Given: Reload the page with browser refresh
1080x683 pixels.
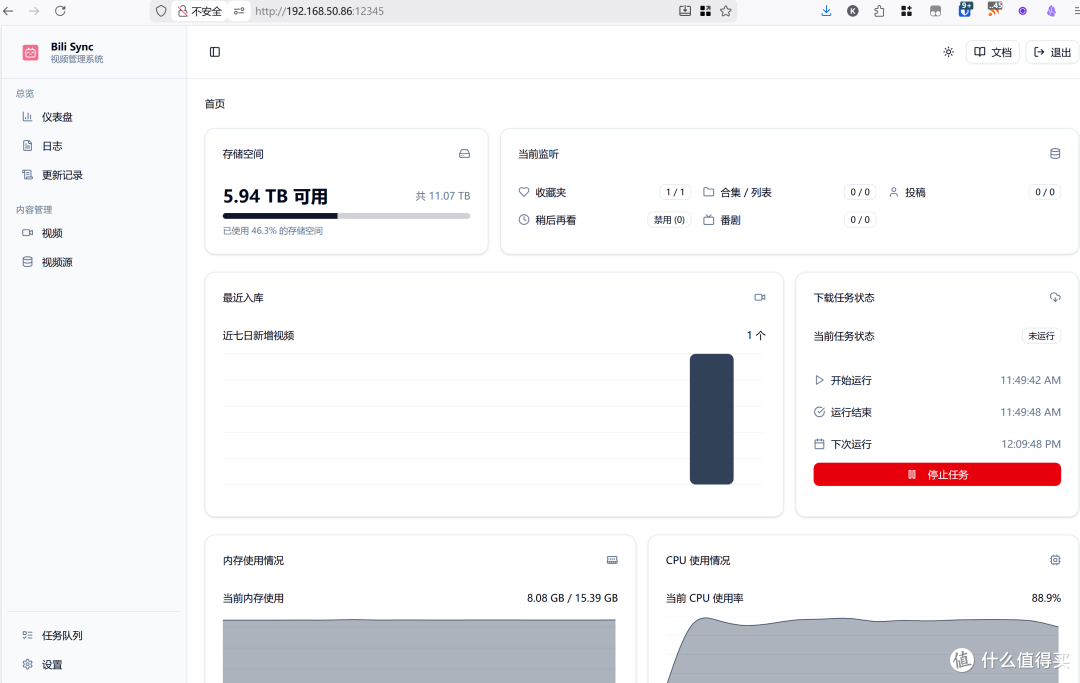Looking at the screenshot, I should 60,11.
